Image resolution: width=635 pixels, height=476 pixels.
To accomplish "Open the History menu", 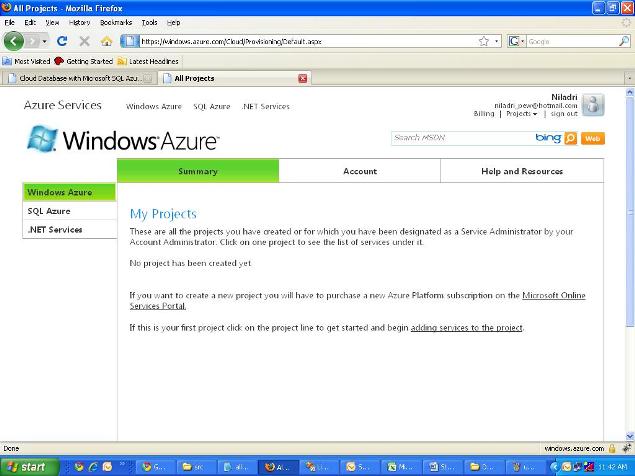I will 79,23.
